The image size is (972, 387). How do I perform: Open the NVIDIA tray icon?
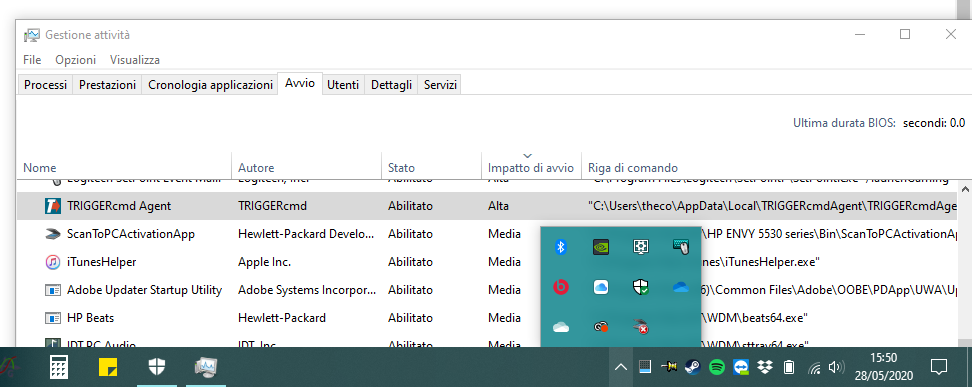[601, 247]
